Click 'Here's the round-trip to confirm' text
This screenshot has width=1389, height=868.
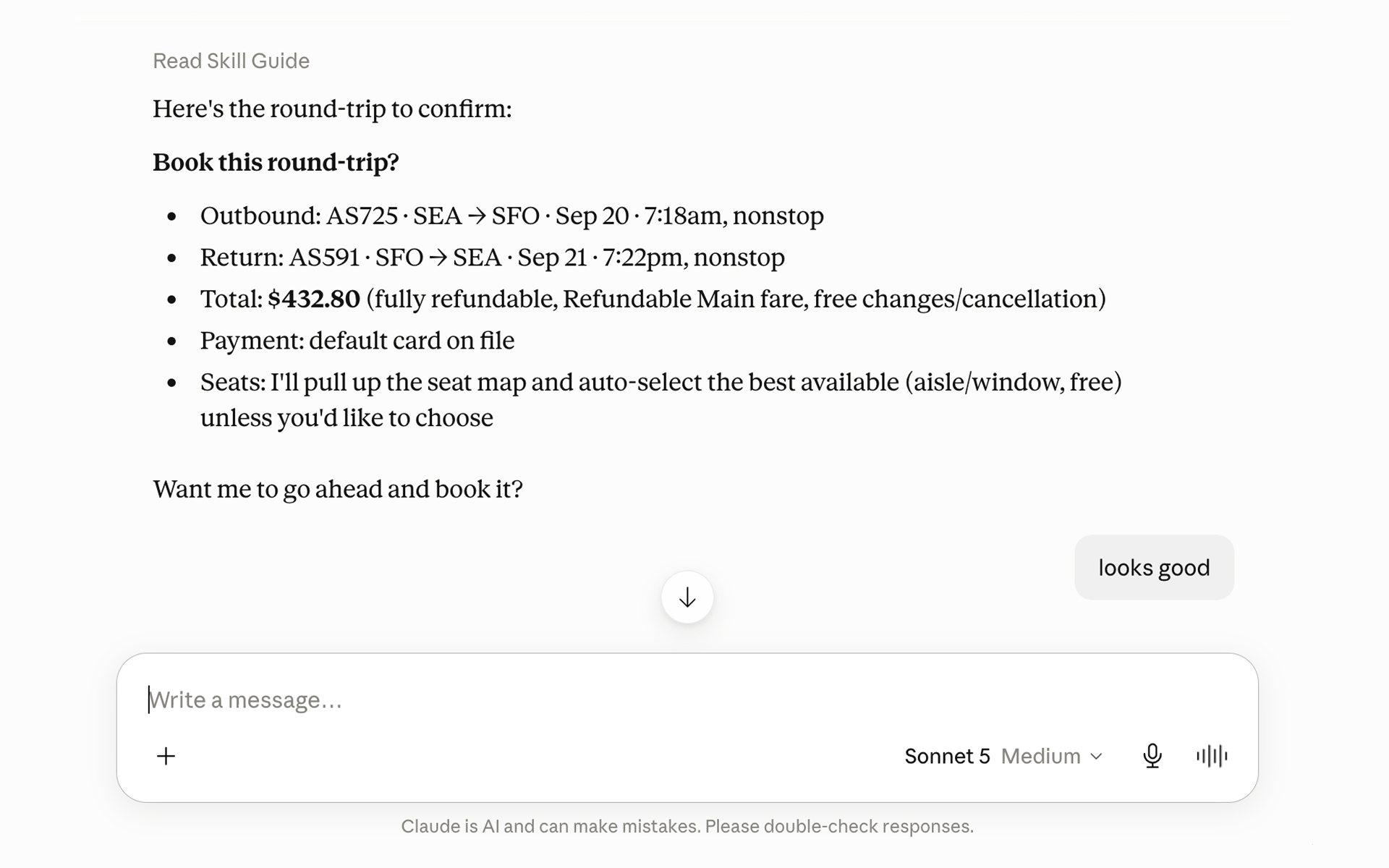(x=332, y=109)
